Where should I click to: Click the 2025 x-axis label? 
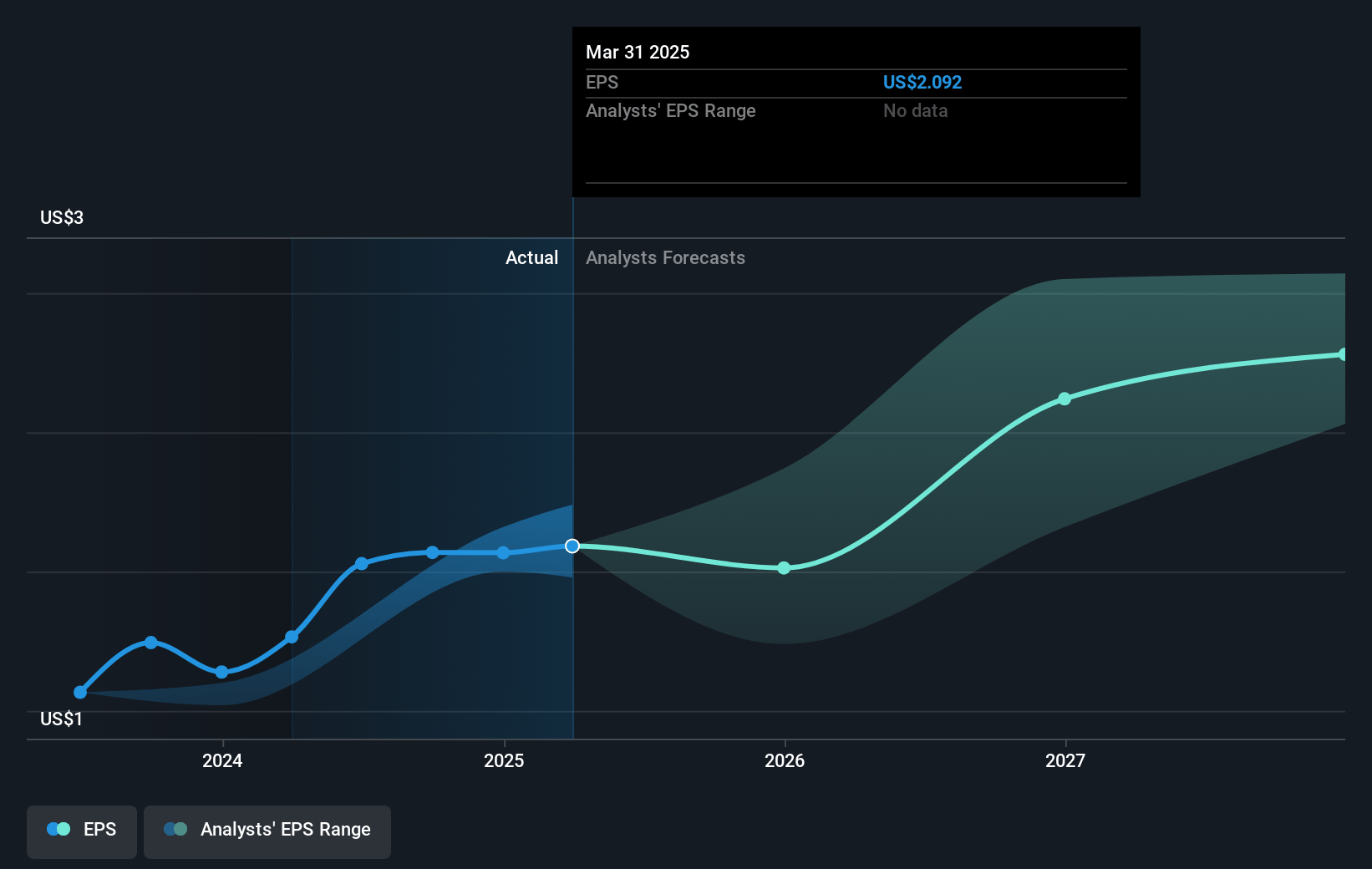point(504,760)
